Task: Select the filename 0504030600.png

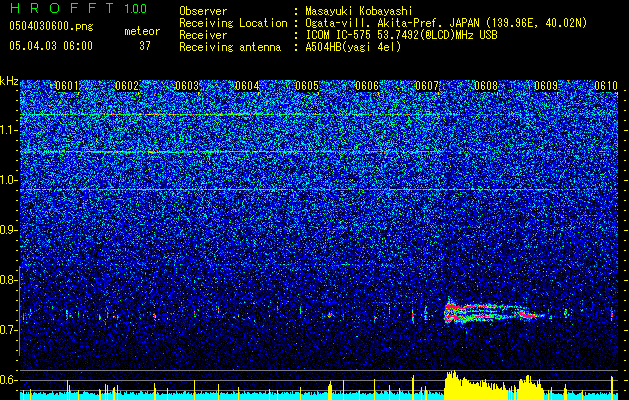Action: click(x=51, y=27)
